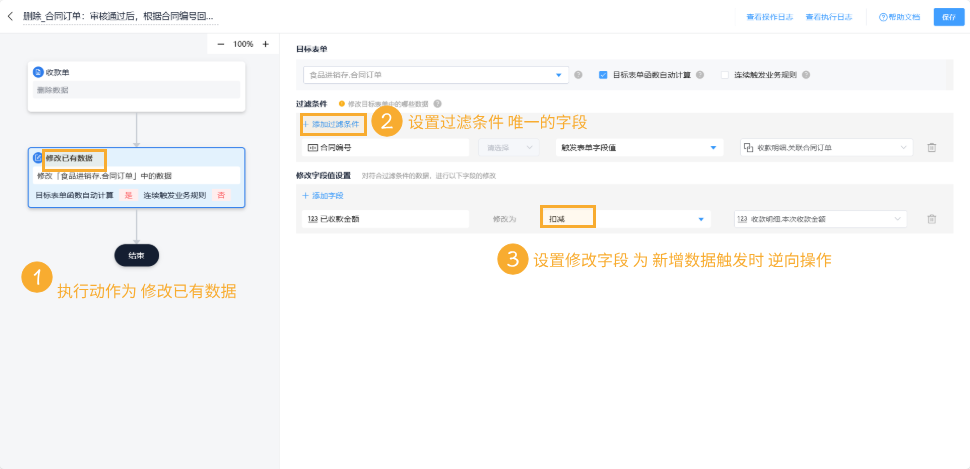
Task: Open the 触发表单字段值 dropdown
Action: [x=639, y=147]
